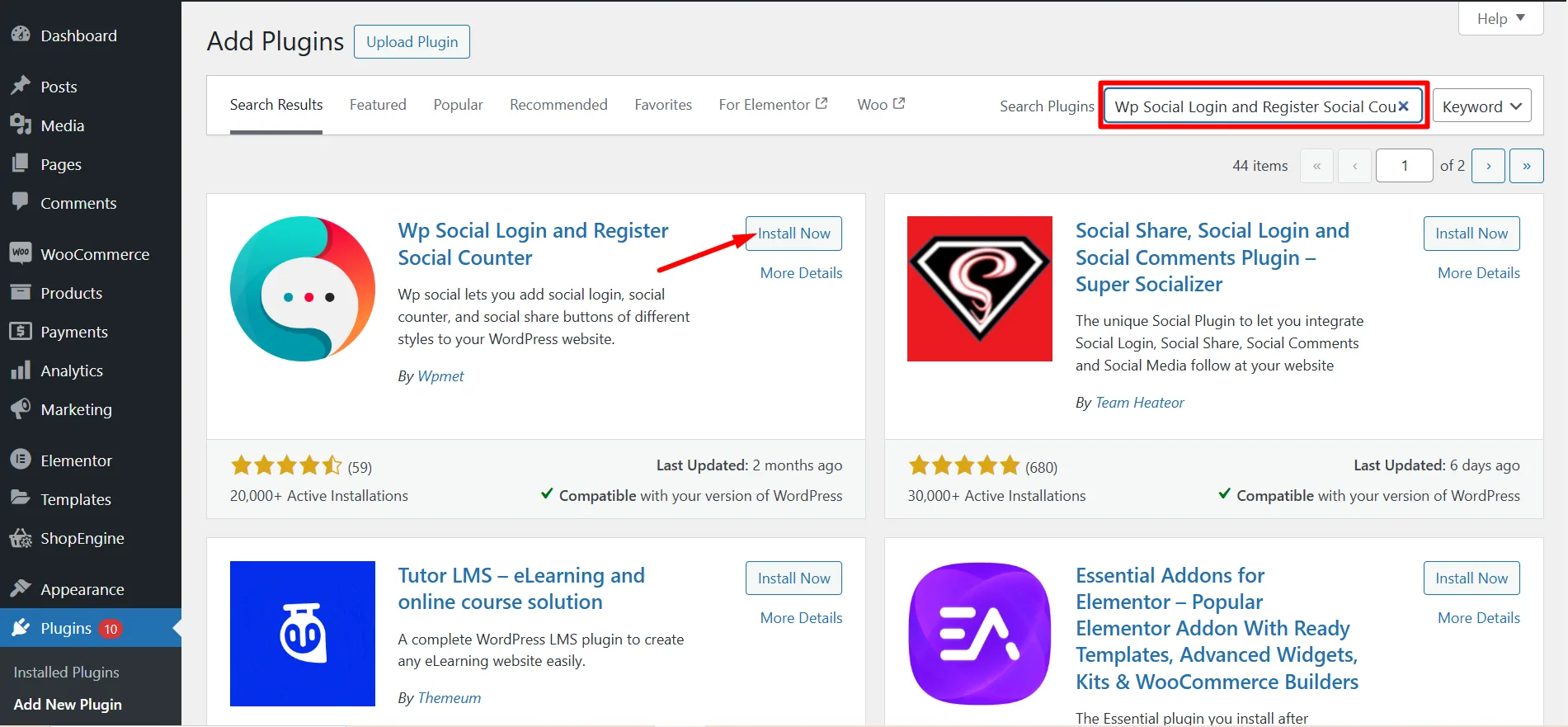The width and height of the screenshot is (1568, 727).
Task: Click the Products box icon
Action: (21, 292)
